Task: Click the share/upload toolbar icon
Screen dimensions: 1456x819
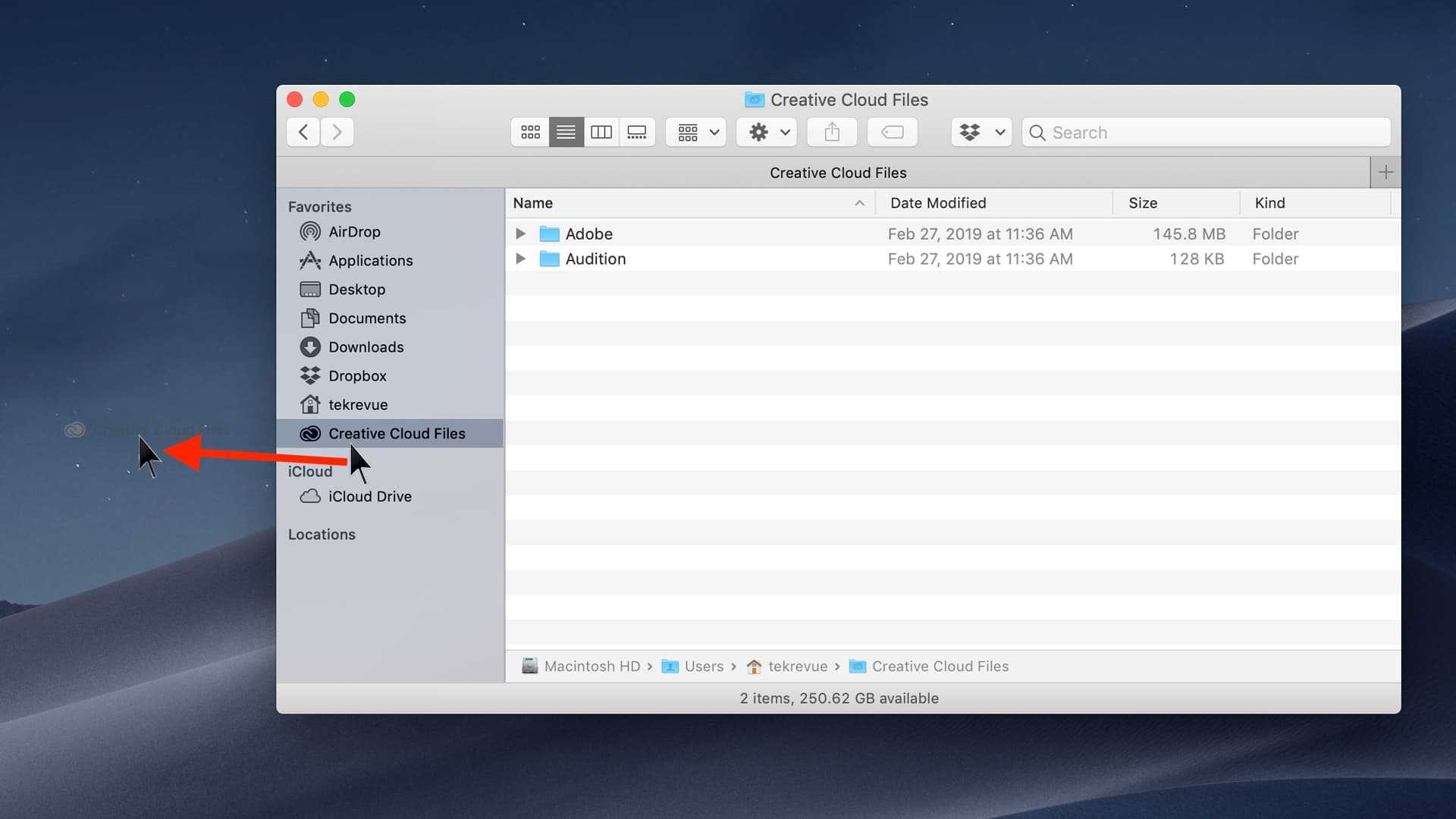Action: click(x=832, y=131)
